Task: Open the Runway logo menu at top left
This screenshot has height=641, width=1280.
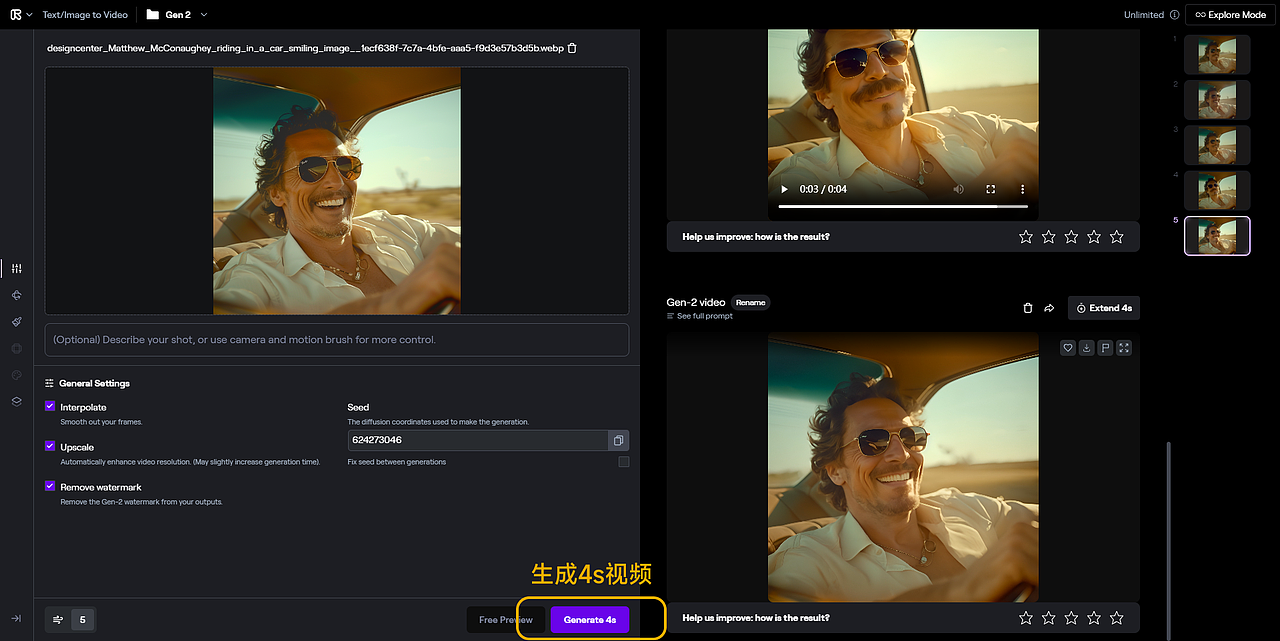Action: point(14,14)
